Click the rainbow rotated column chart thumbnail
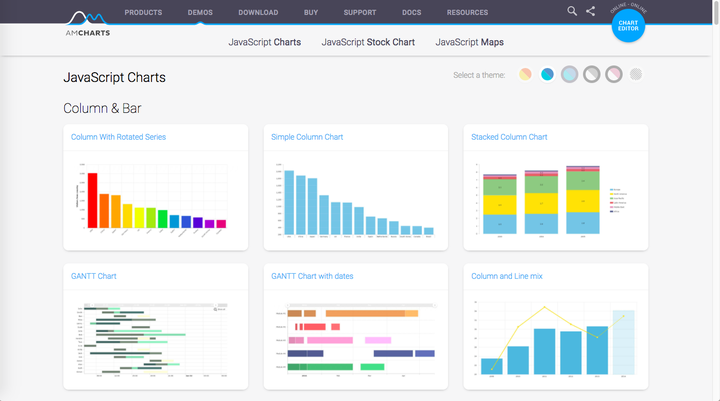This screenshot has height=401, width=720. click(152, 199)
